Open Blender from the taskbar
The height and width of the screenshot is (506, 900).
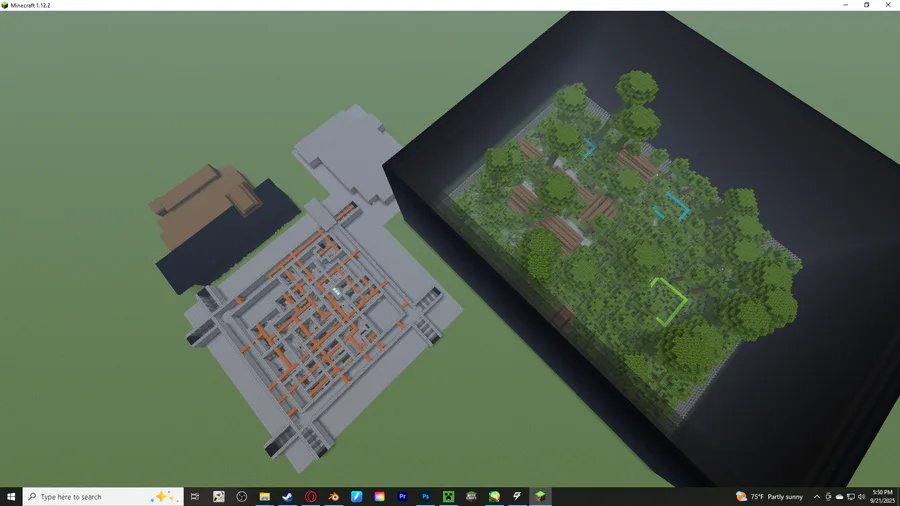click(333, 497)
